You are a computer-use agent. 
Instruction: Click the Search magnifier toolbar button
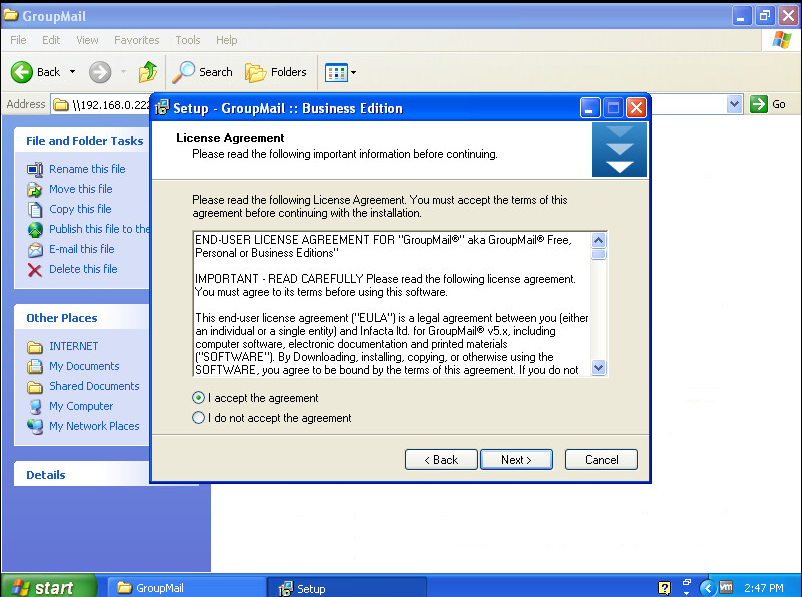click(202, 72)
